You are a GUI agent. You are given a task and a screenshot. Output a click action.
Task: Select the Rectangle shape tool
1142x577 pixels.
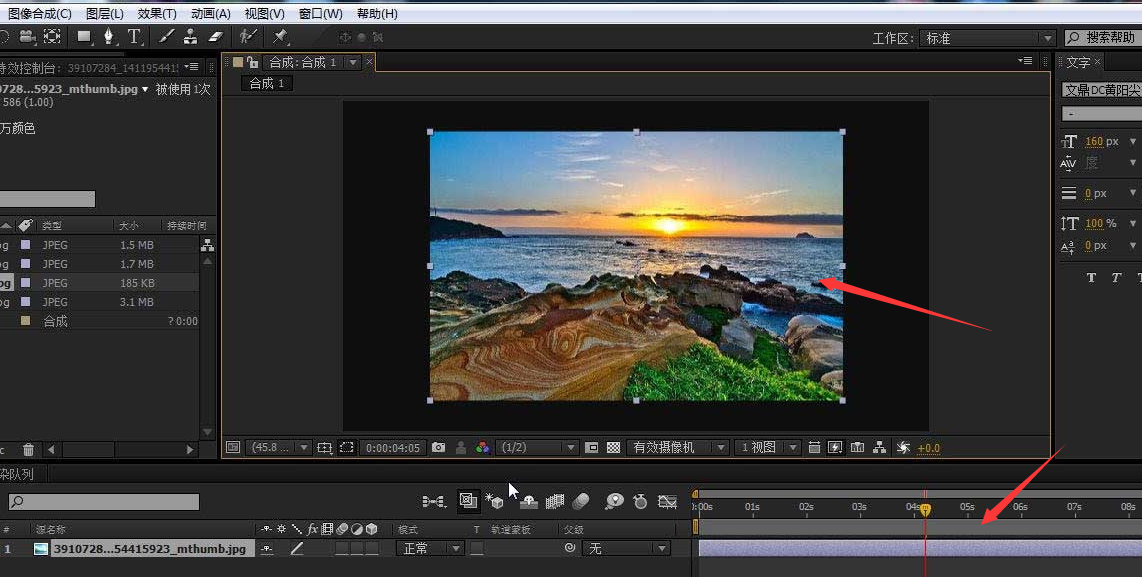coord(84,37)
